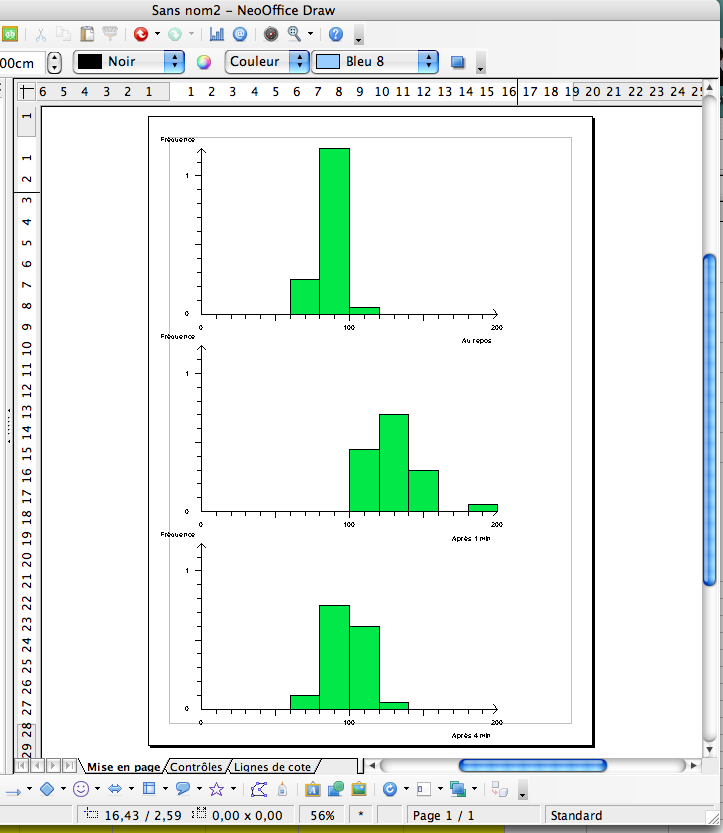Select the Mise en page tab
This screenshot has width=723, height=833.
(x=123, y=767)
